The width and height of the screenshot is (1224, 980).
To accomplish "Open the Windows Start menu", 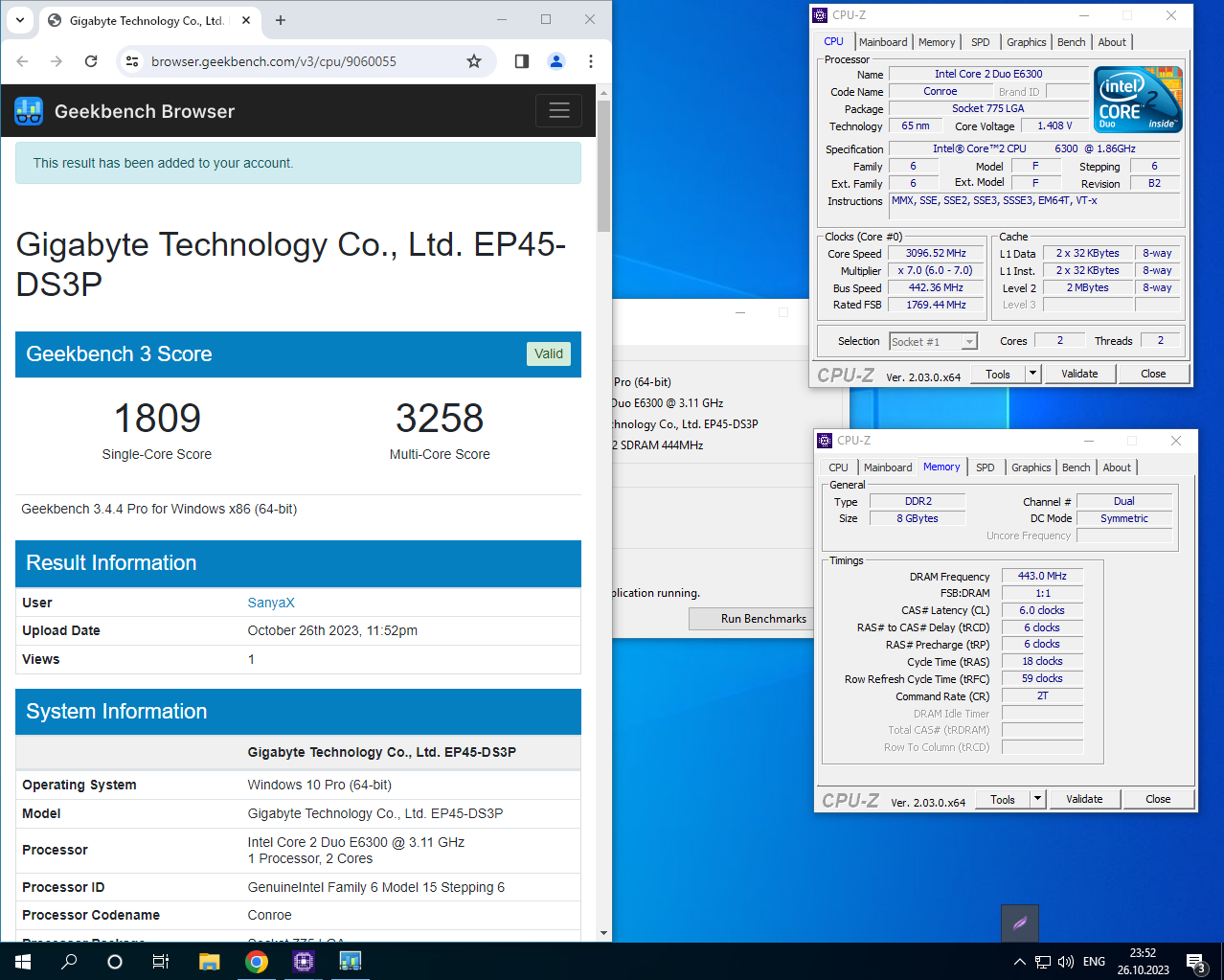I will point(23,962).
